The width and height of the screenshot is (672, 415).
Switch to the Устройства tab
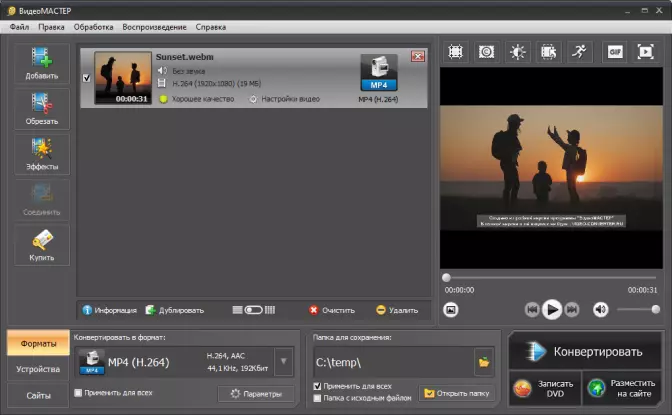point(37,369)
